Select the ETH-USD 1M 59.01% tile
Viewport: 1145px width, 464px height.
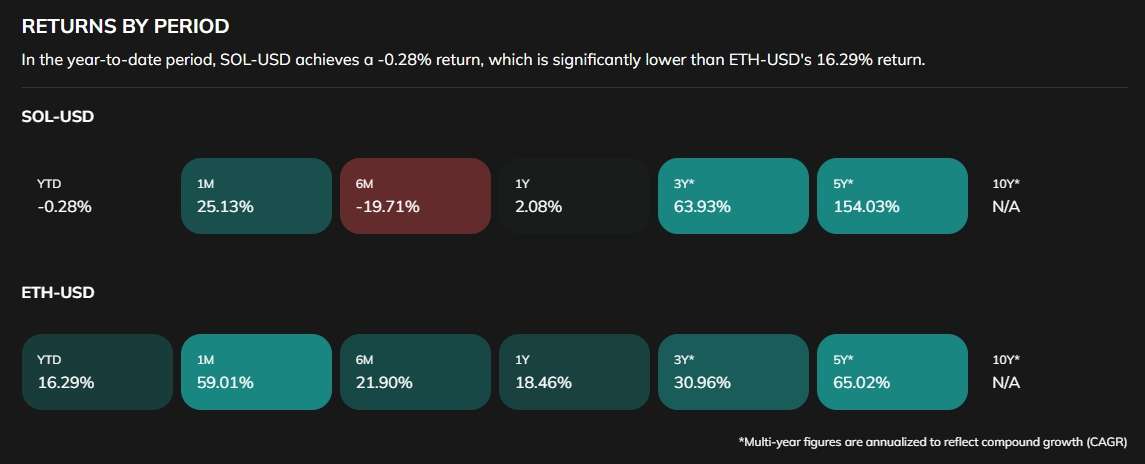point(256,372)
